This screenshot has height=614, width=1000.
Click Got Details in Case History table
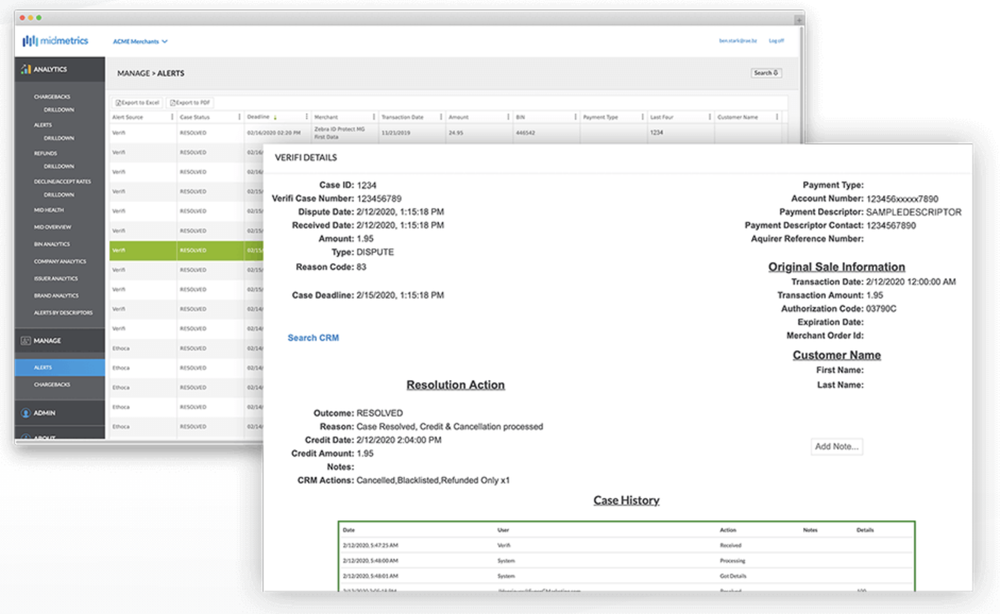(x=733, y=576)
